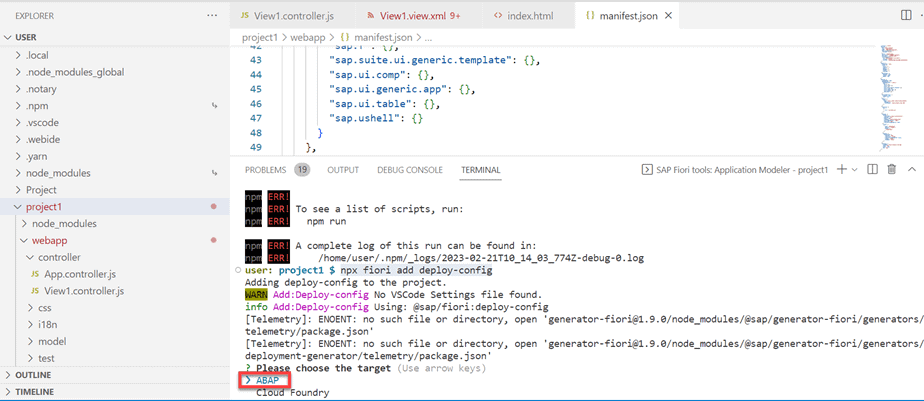Choose ABAP as deploy target
This screenshot has height=401, width=924.
[x=267, y=380]
